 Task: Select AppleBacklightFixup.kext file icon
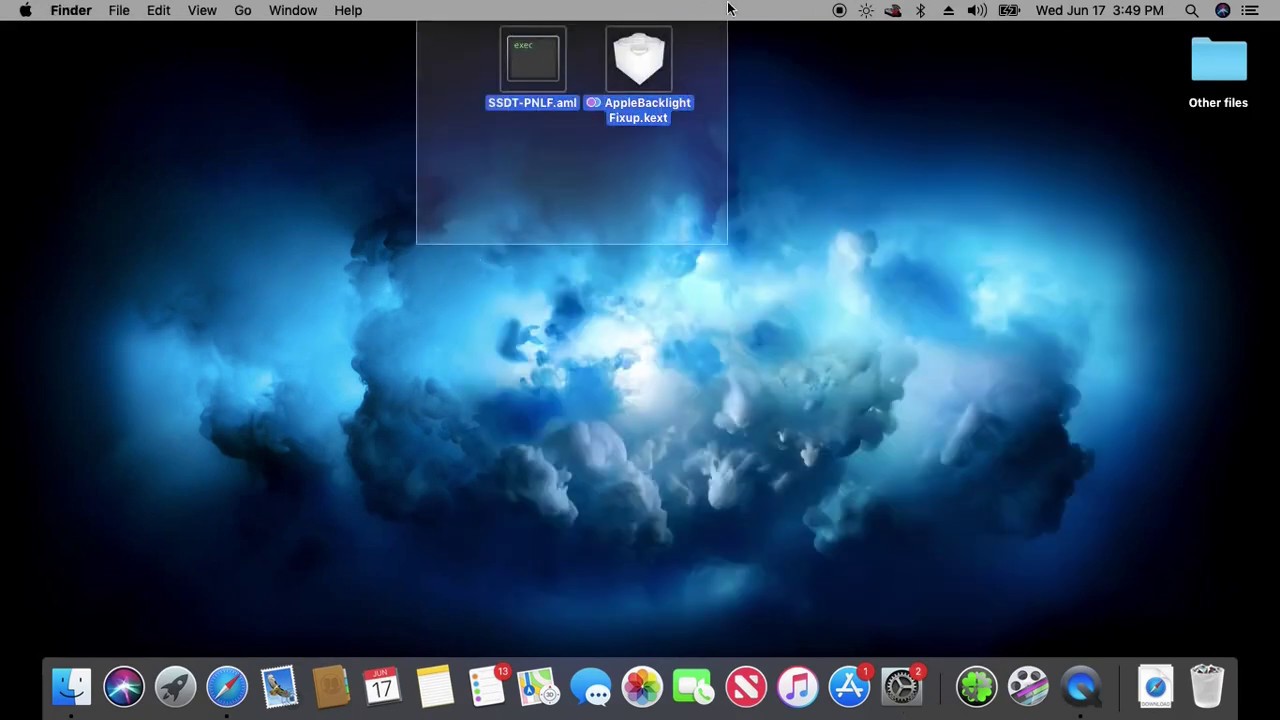639,60
